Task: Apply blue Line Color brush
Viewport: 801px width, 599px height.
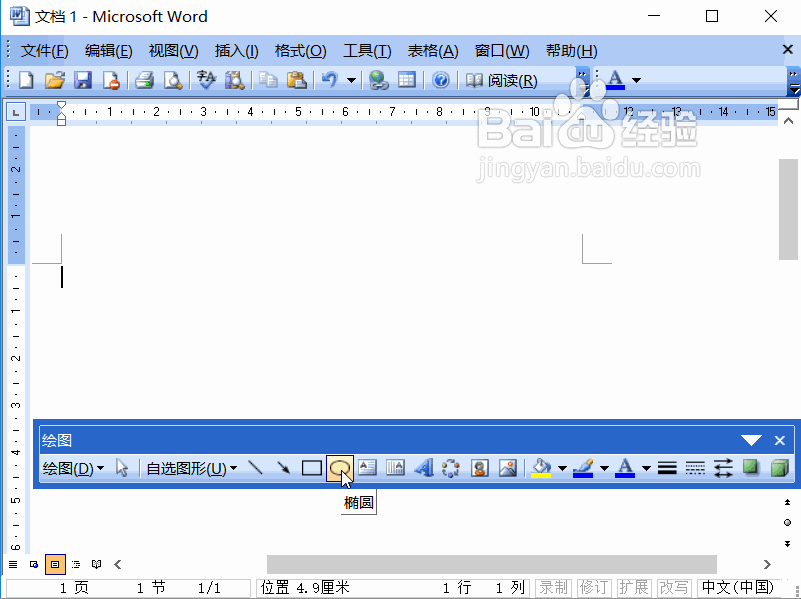Action: (x=583, y=468)
